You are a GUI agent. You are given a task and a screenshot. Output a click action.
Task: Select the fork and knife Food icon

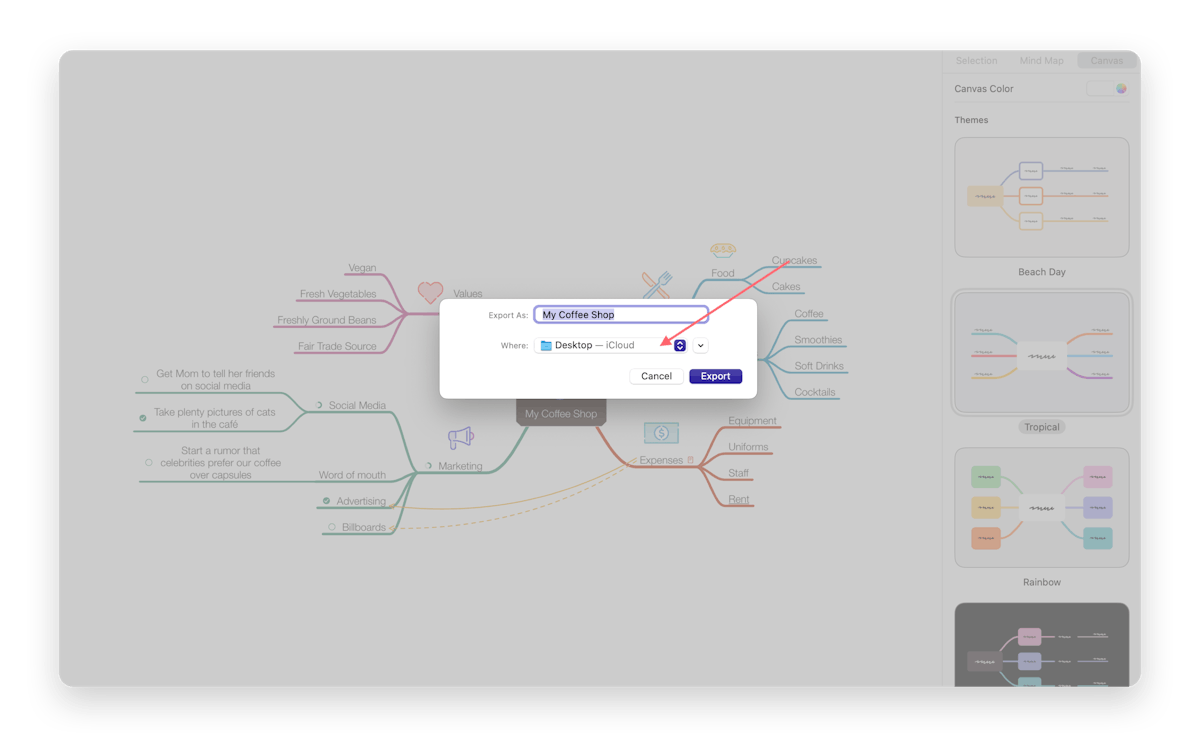(x=657, y=285)
